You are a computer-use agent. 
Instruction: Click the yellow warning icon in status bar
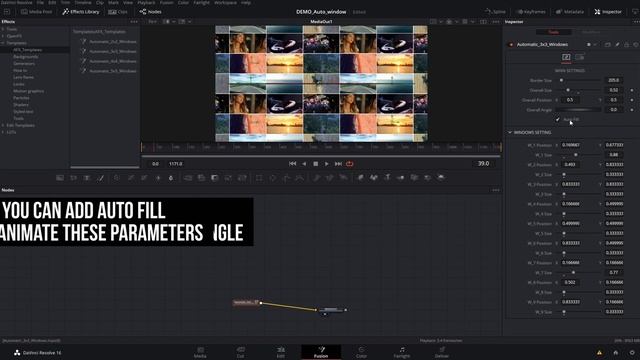(599, 353)
